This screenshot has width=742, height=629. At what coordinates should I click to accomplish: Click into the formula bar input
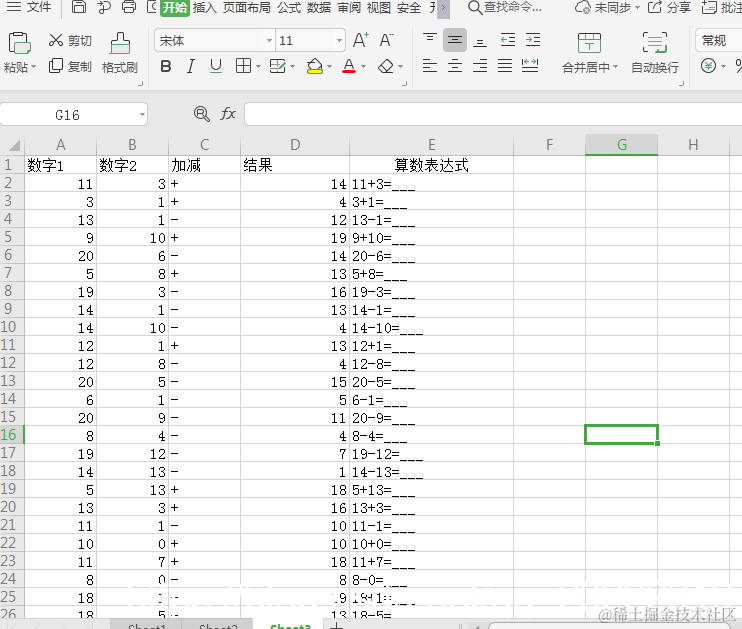(493, 115)
